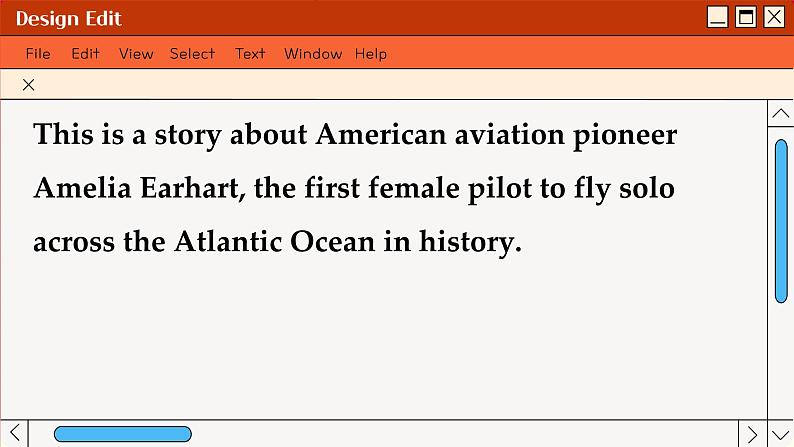The height and width of the screenshot is (447, 794).
Task: Click the word "pioneer" in the first line
Action: click(x=625, y=136)
